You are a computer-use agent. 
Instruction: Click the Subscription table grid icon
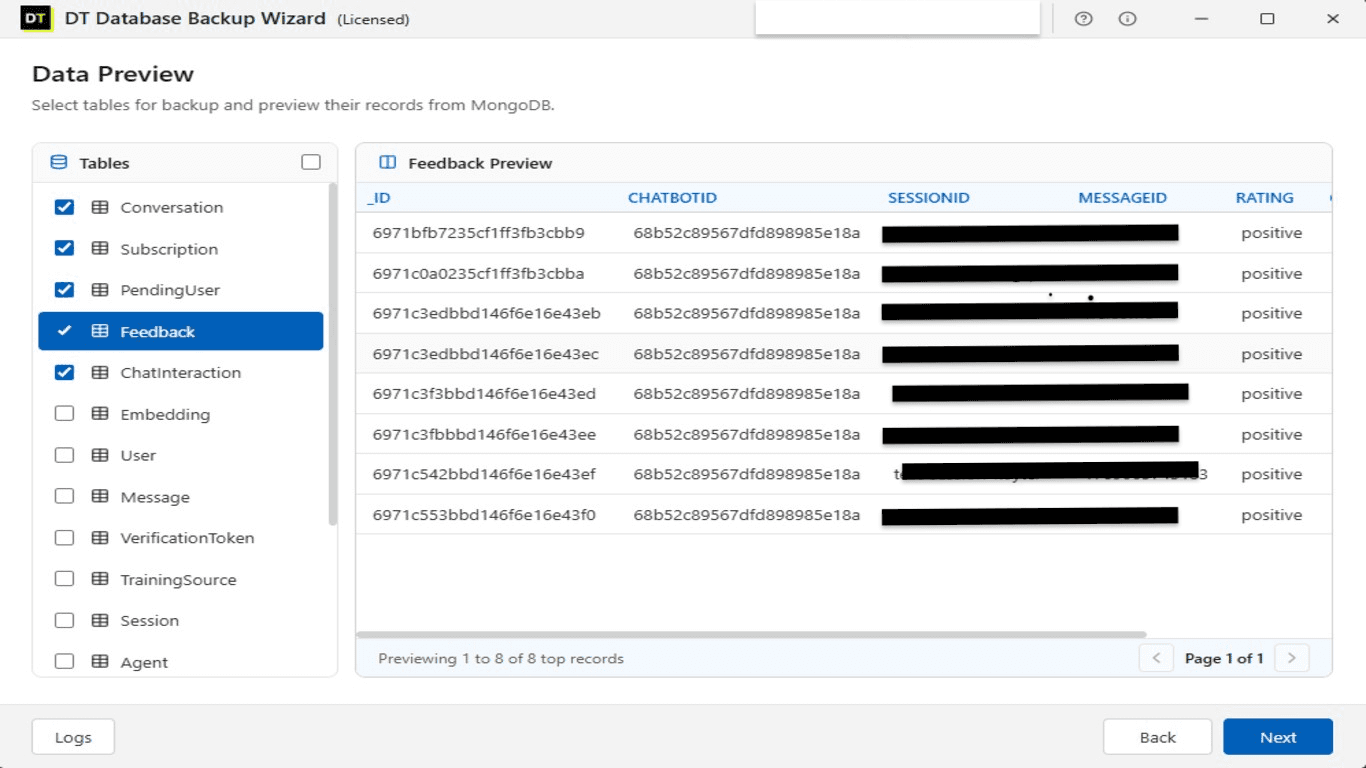pos(100,249)
